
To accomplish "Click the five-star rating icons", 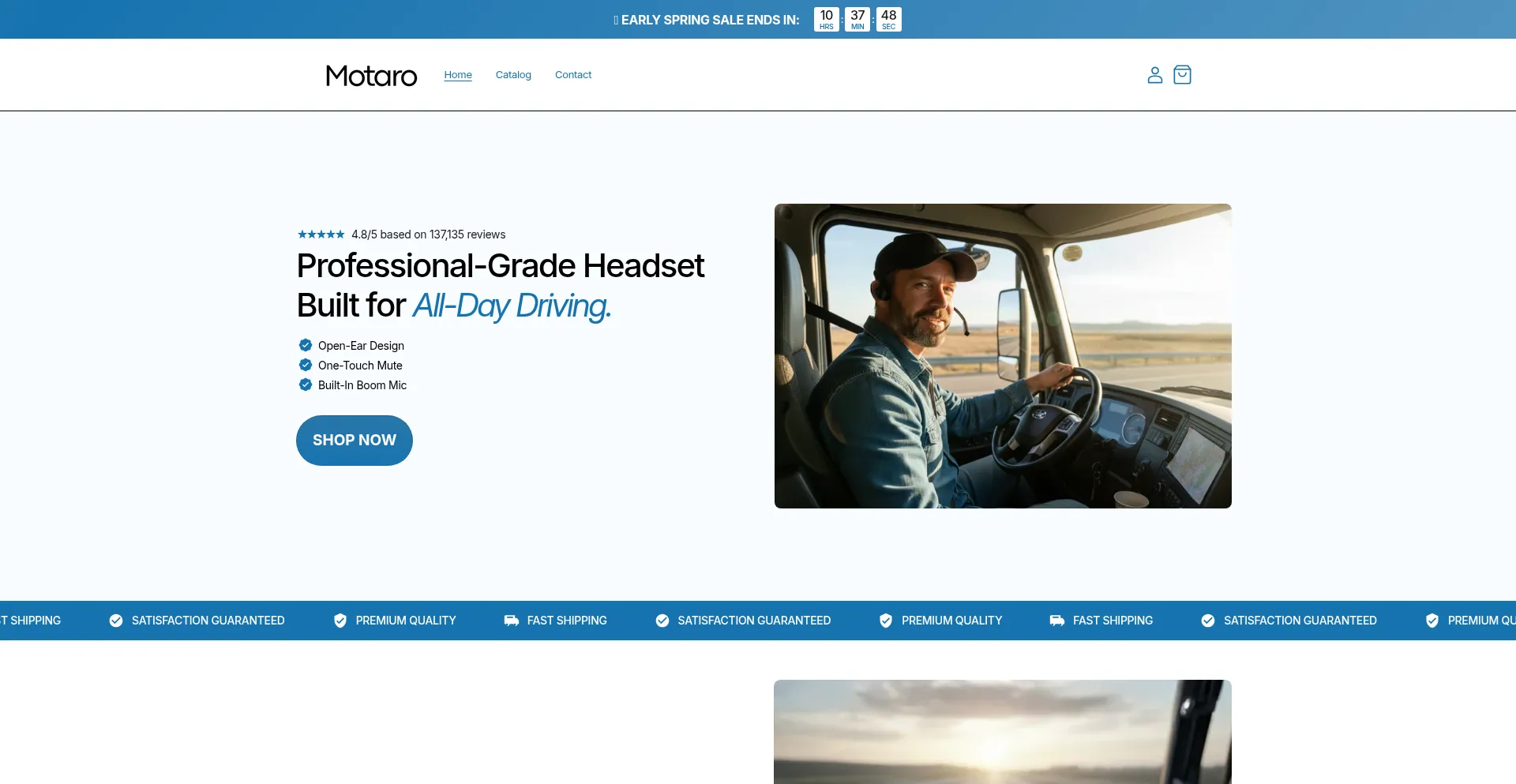I will [321, 234].
